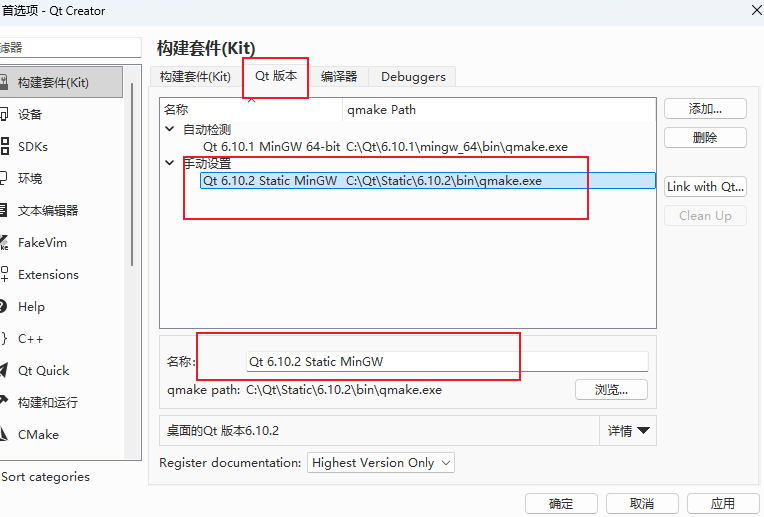Close the preferences dialog with X

click(x=756, y=10)
